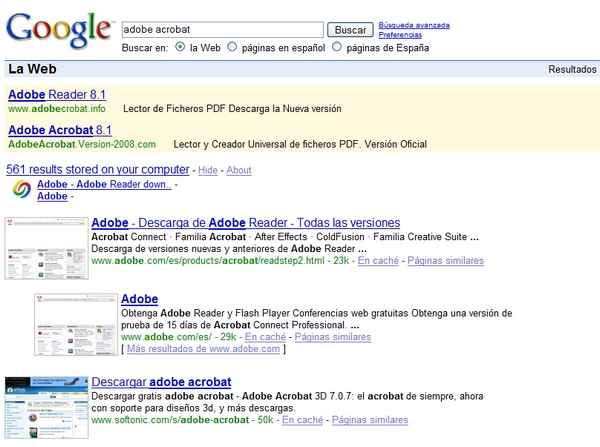Click URL text 'www.softonic.com/s/adobe-acrobat'
This screenshot has height=447, width=600.
point(170,420)
